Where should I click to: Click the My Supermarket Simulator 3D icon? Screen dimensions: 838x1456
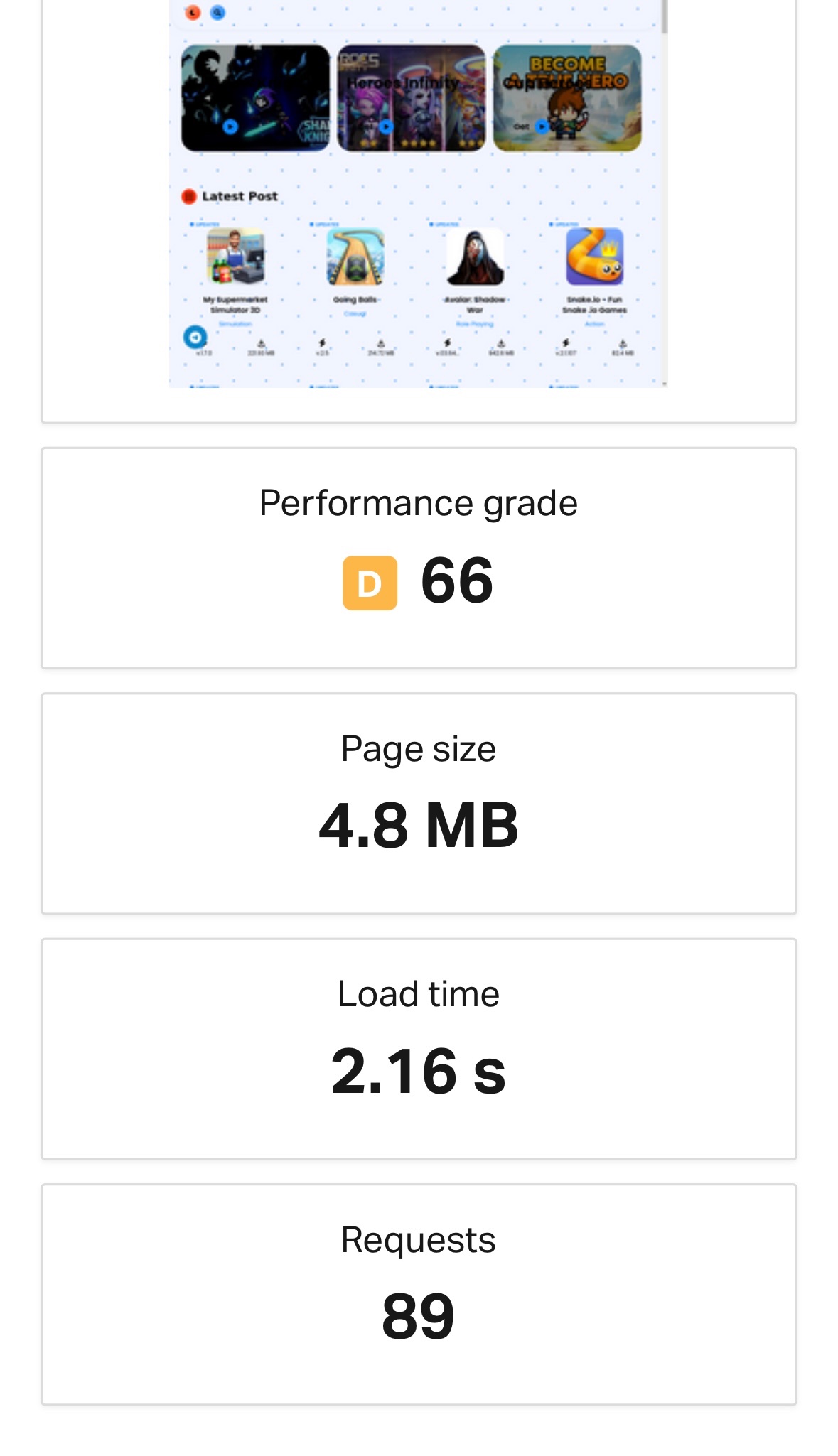[236, 257]
